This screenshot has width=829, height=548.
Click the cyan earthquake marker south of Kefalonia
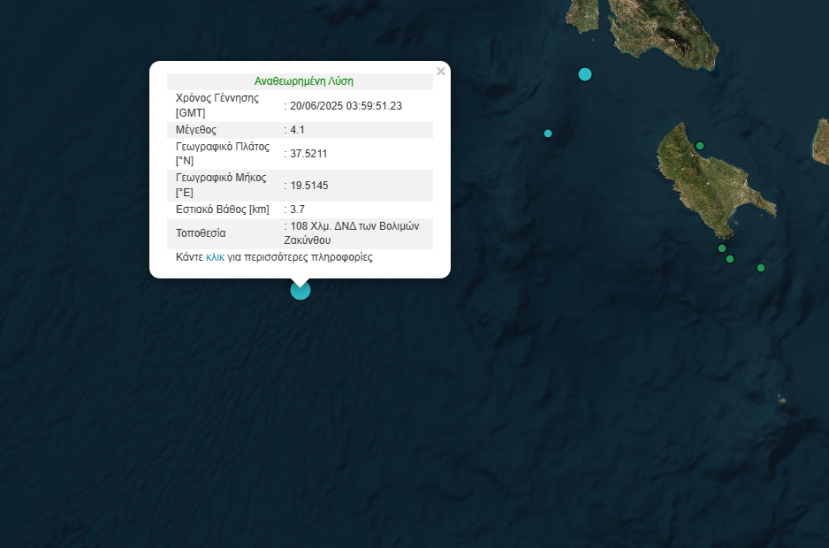coord(585,74)
